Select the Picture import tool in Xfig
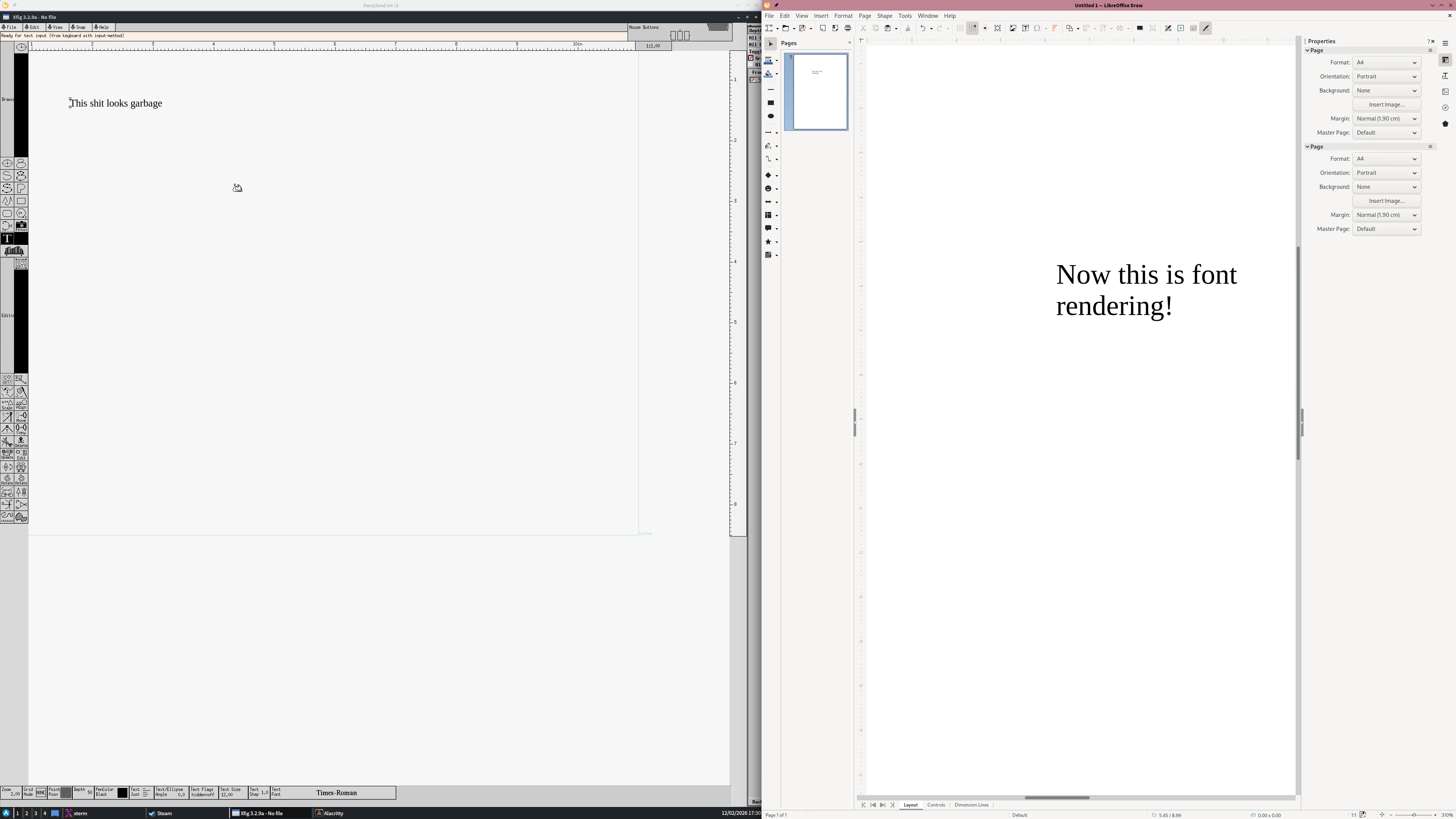The height and width of the screenshot is (819, 1456). click(21, 226)
